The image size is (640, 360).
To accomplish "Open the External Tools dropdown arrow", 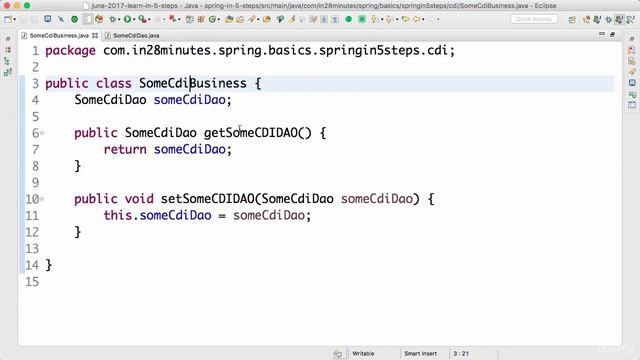I will point(149,19).
